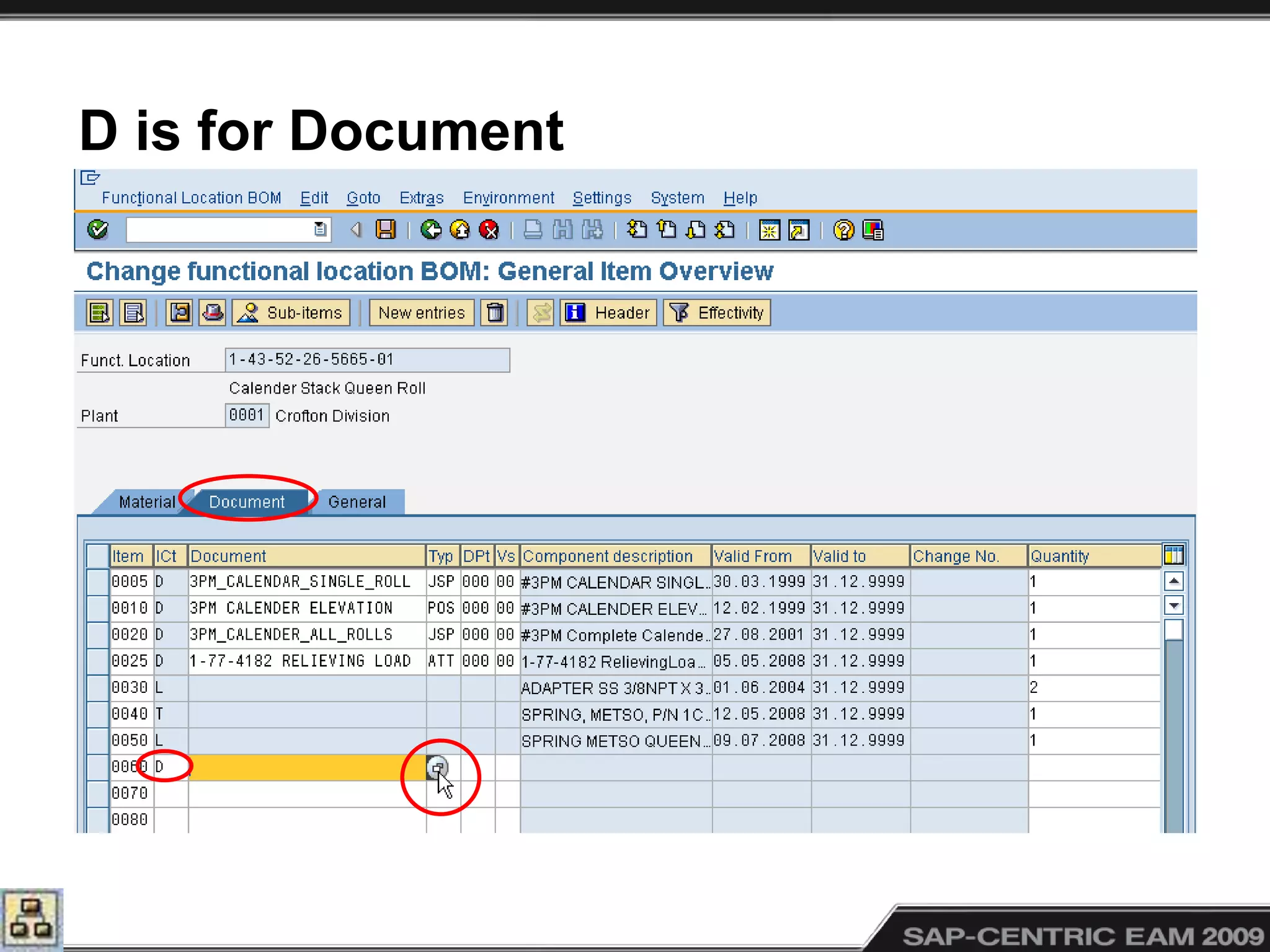The width and height of the screenshot is (1270, 952).
Task: Click the trash can Delete icon
Action: (495, 312)
